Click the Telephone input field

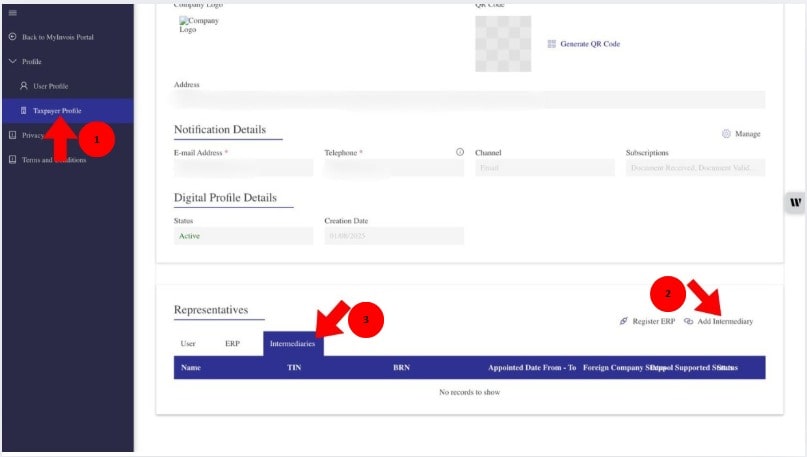[x=394, y=168]
